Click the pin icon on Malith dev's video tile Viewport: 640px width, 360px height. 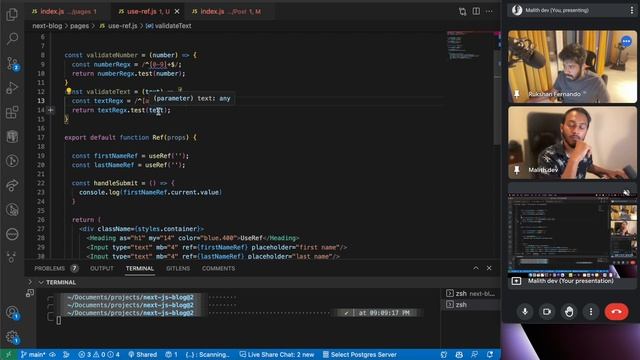pyautogui.click(x=517, y=170)
